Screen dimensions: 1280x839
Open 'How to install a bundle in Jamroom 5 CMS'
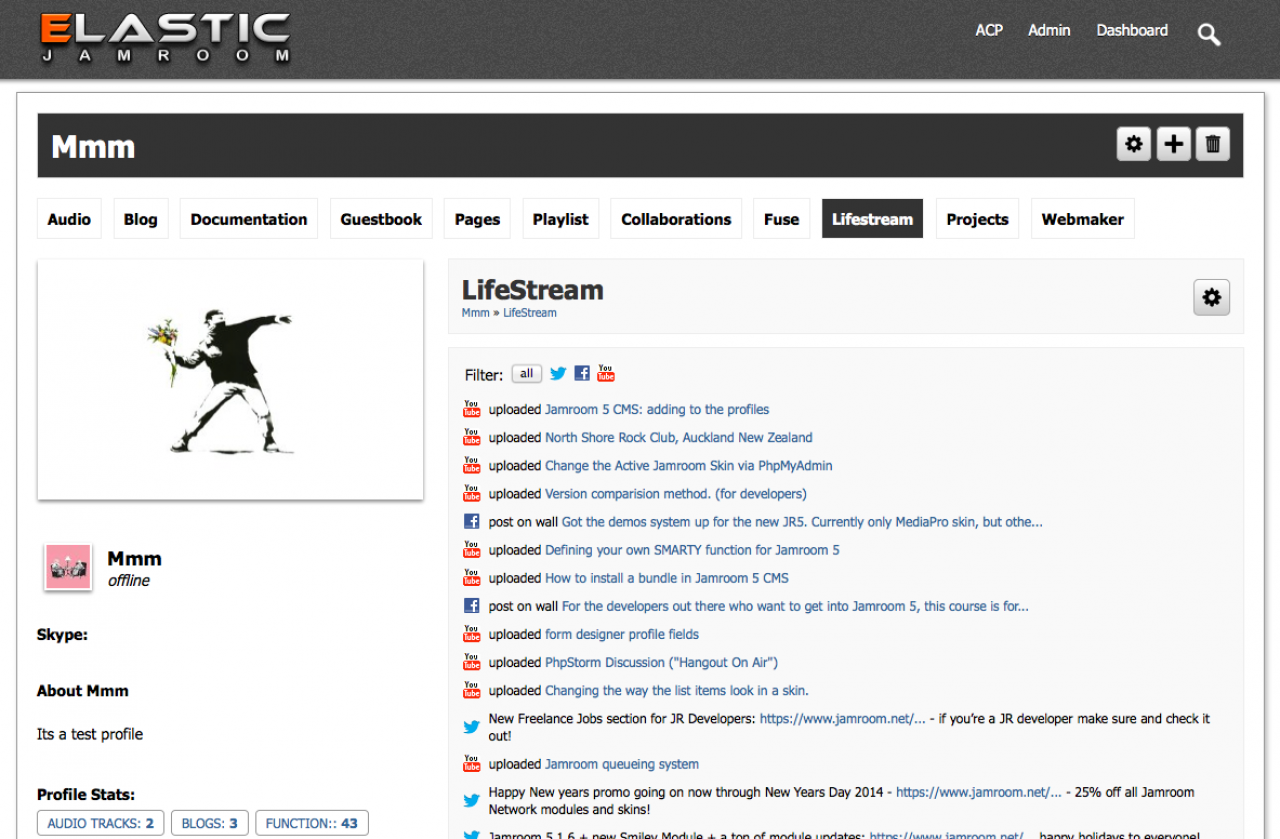[x=667, y=577]
